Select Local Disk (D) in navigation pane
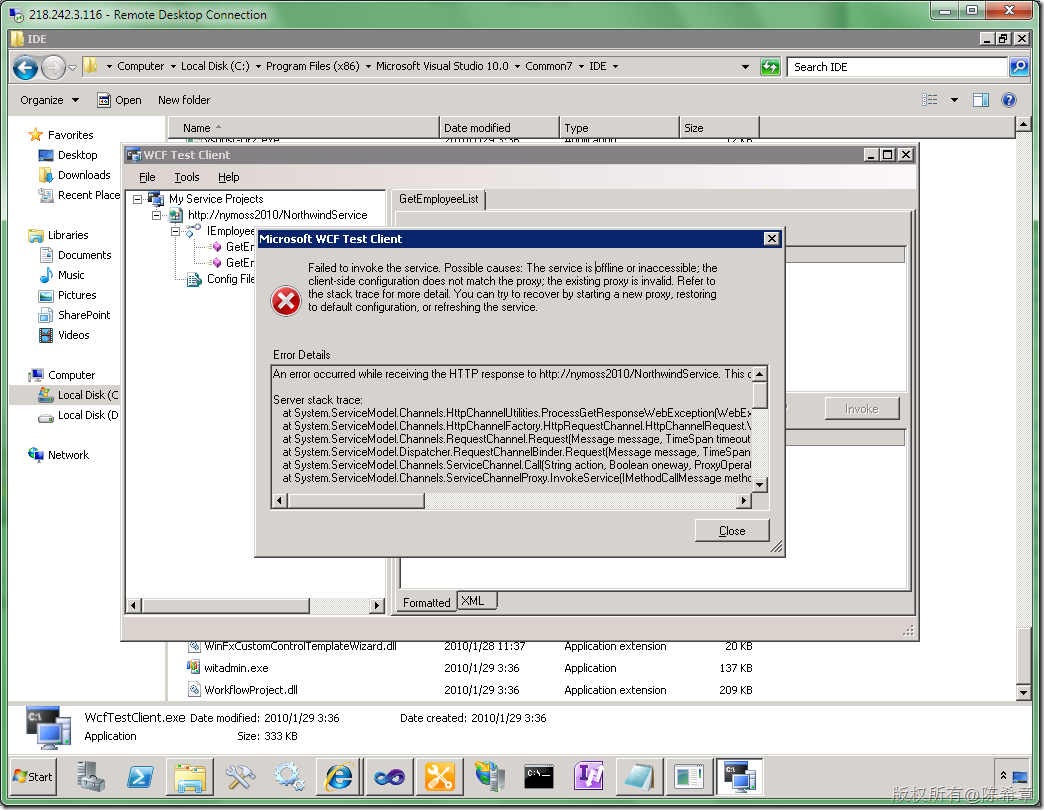The image size is (1044, 810). tap(79, 415)
